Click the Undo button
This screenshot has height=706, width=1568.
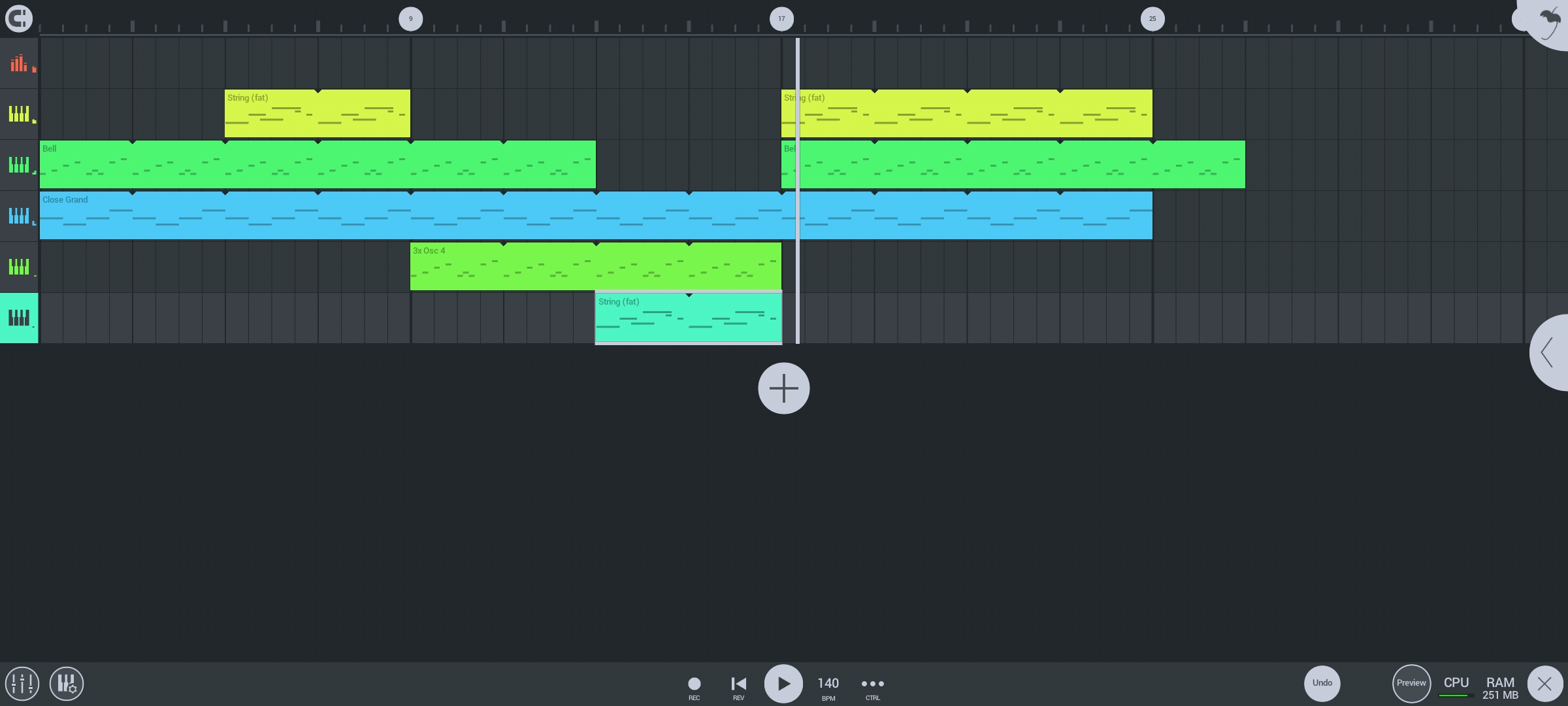[x=1322, y=683]
